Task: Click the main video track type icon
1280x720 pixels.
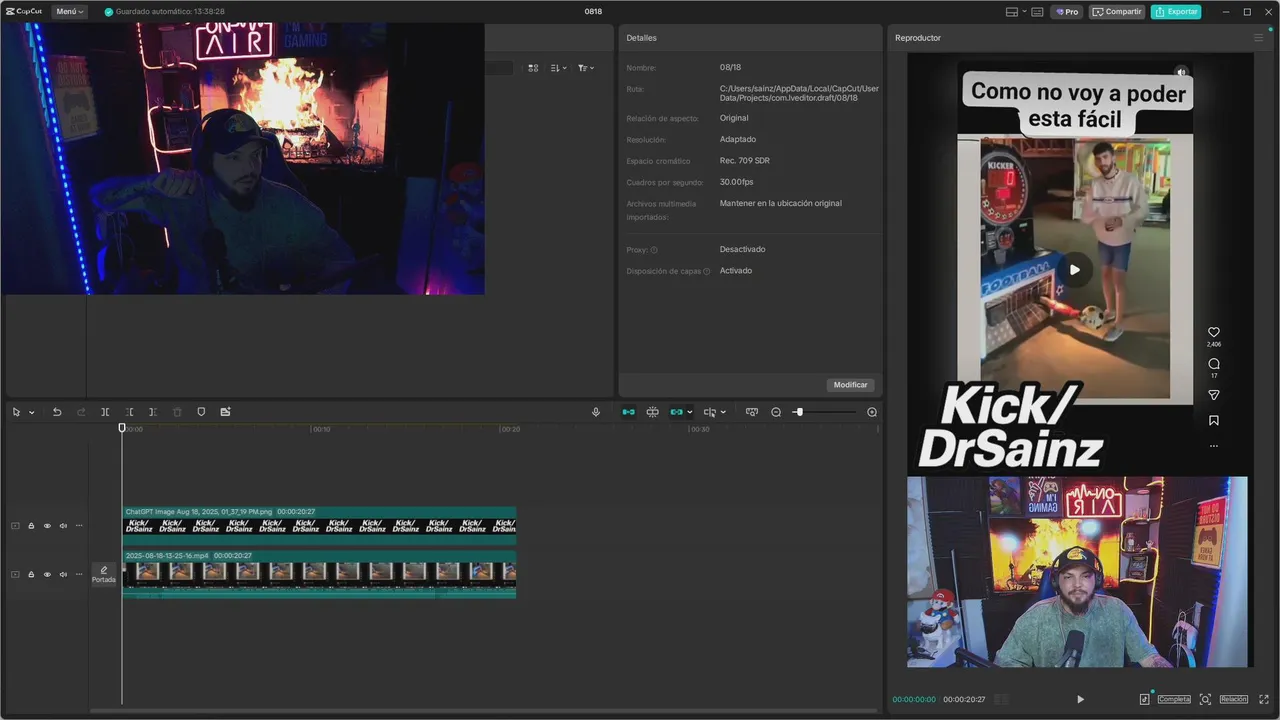Action: (15, 574)
